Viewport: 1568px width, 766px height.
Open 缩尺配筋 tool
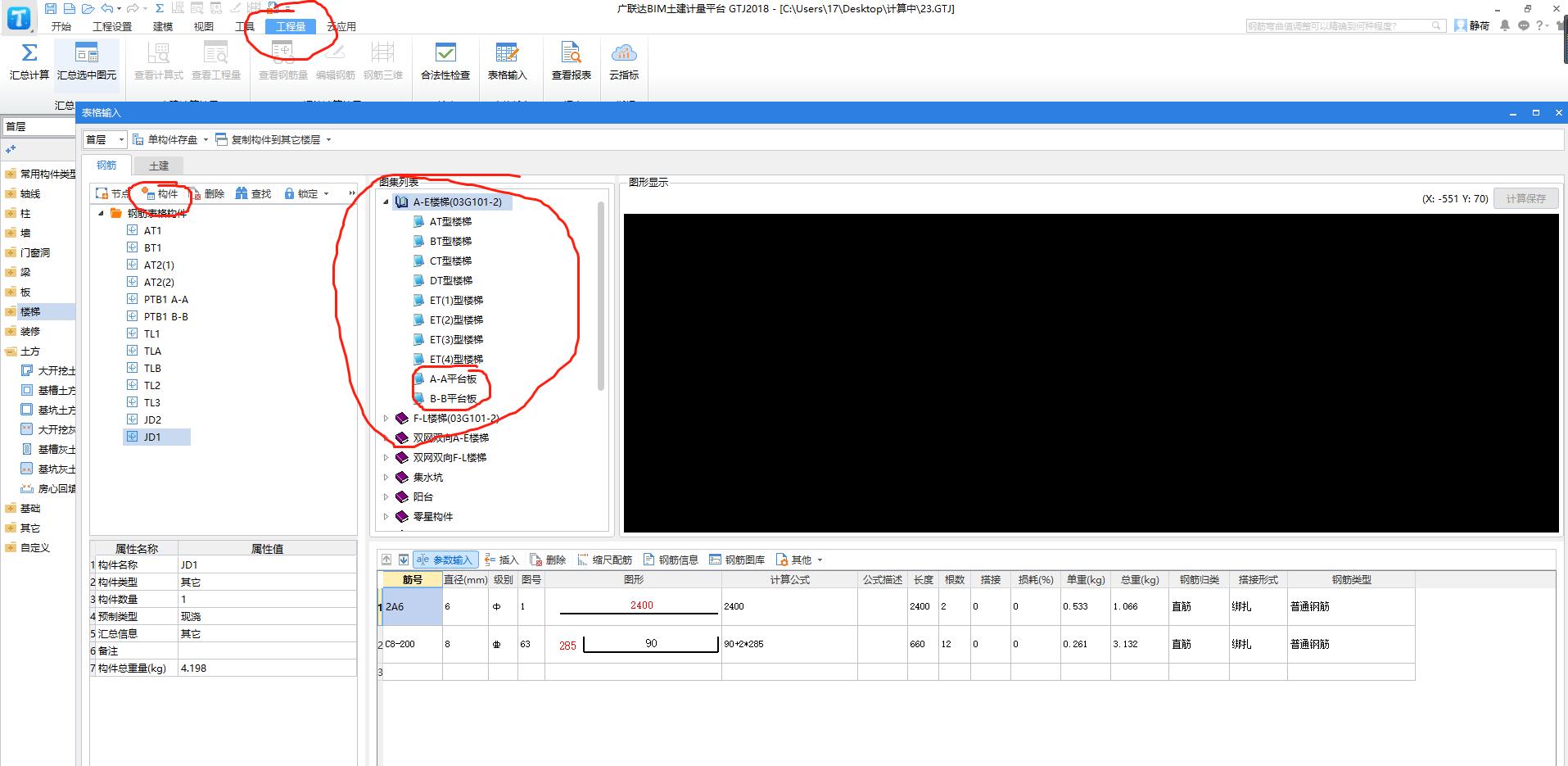click(604, 560)
